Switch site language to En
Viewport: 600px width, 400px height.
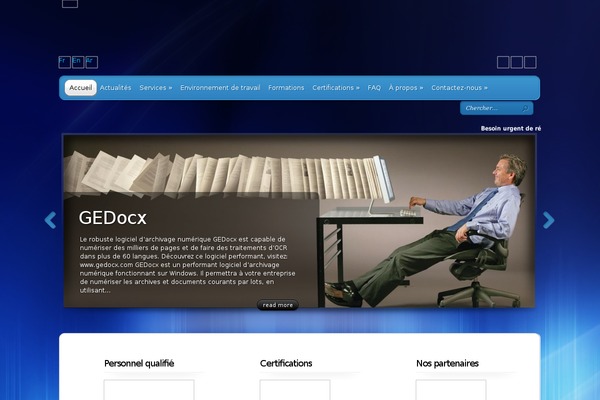[x=78, y=62]
